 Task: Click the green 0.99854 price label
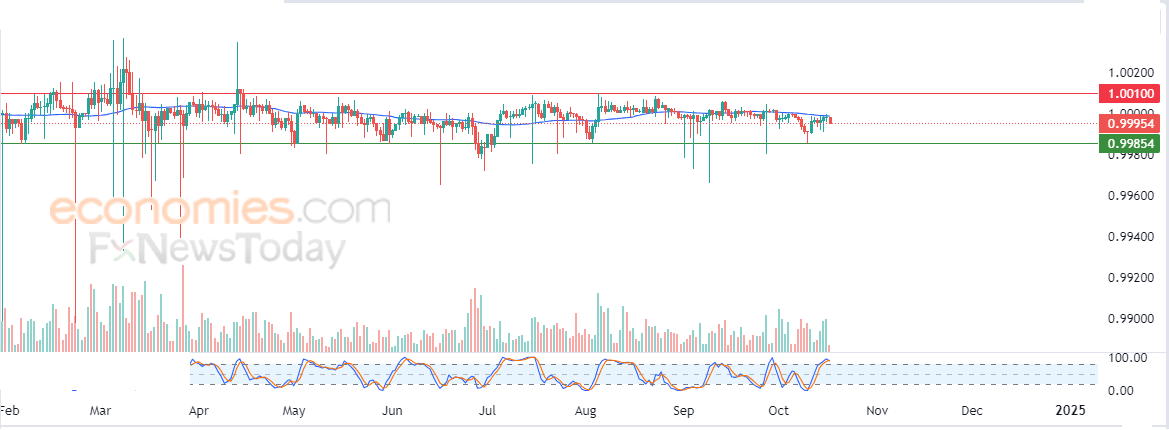tap(1129, 144)
